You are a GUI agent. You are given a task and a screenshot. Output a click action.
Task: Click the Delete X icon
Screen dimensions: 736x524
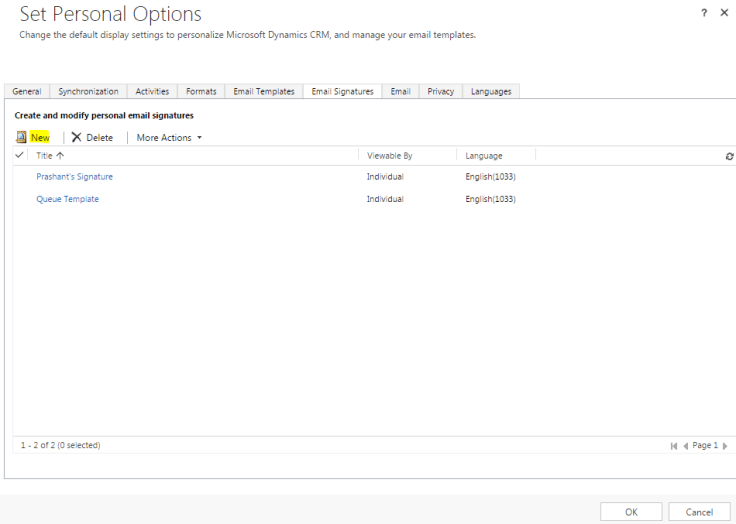tap(77, 137)
